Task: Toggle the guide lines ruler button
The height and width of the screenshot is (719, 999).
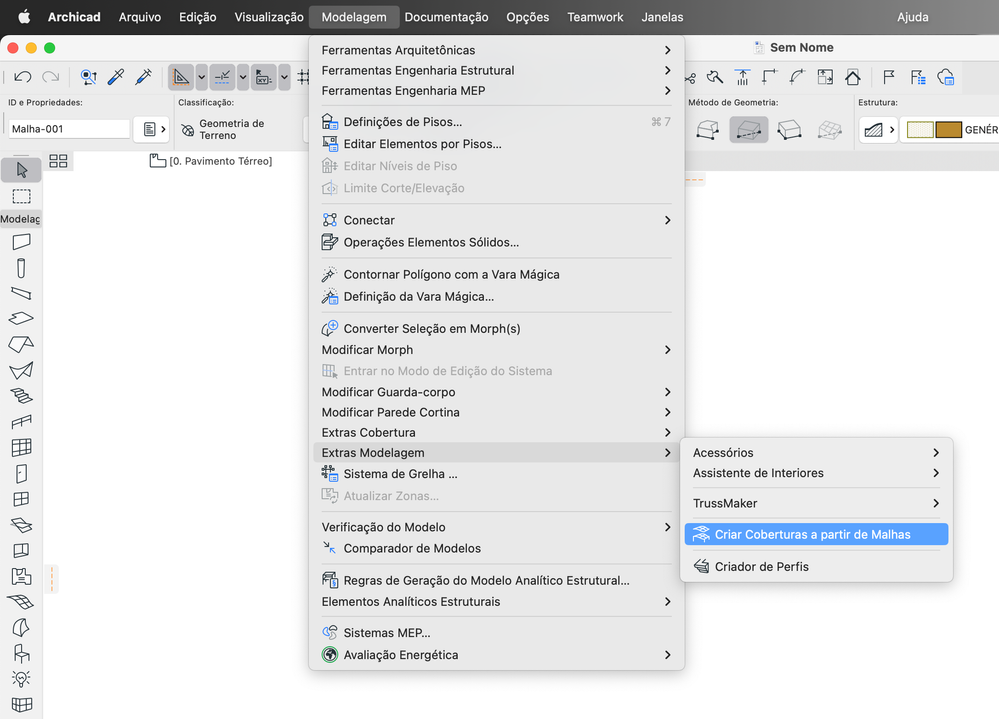Action: (181, 78)
